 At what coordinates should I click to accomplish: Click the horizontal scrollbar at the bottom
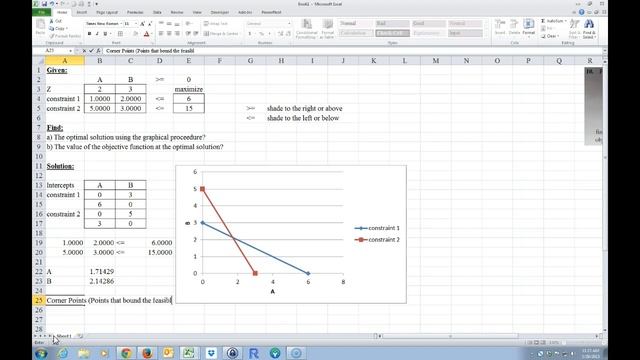pyautogui.click(x=450, y=336)
